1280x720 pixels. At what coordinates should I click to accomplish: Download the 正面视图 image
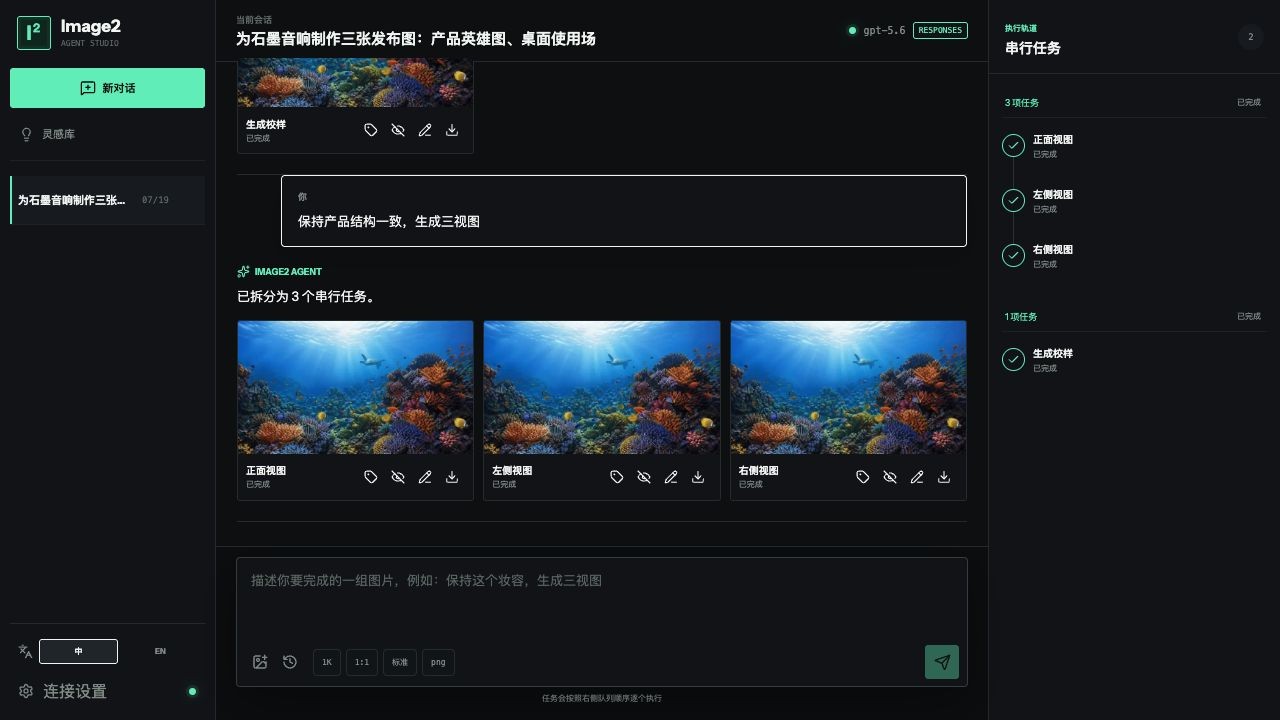tap(452, 477)
